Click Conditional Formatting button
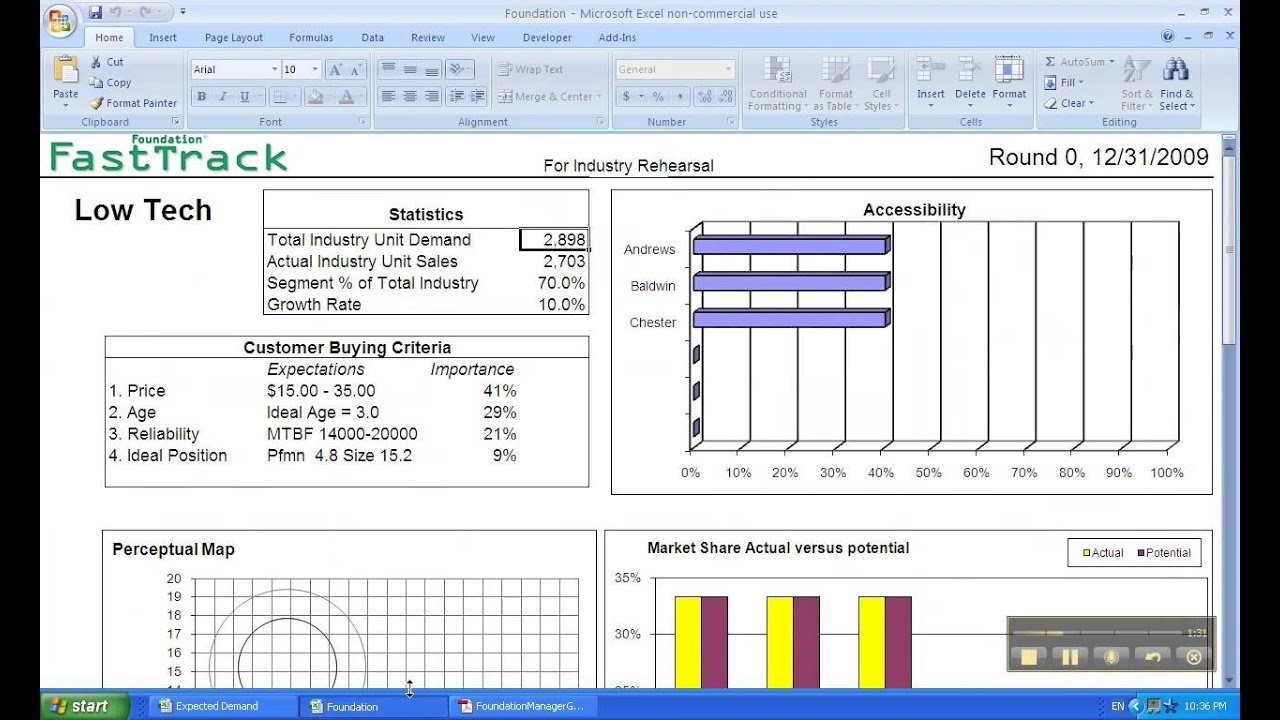Image resolution: width=1280 pixels, height=720 pixels. pyautogui.click(x=778, y=84)
